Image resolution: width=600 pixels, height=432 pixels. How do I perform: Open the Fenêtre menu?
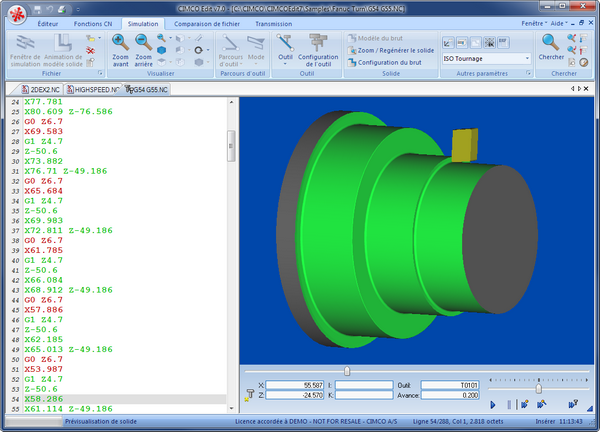[x=534, y=23]
